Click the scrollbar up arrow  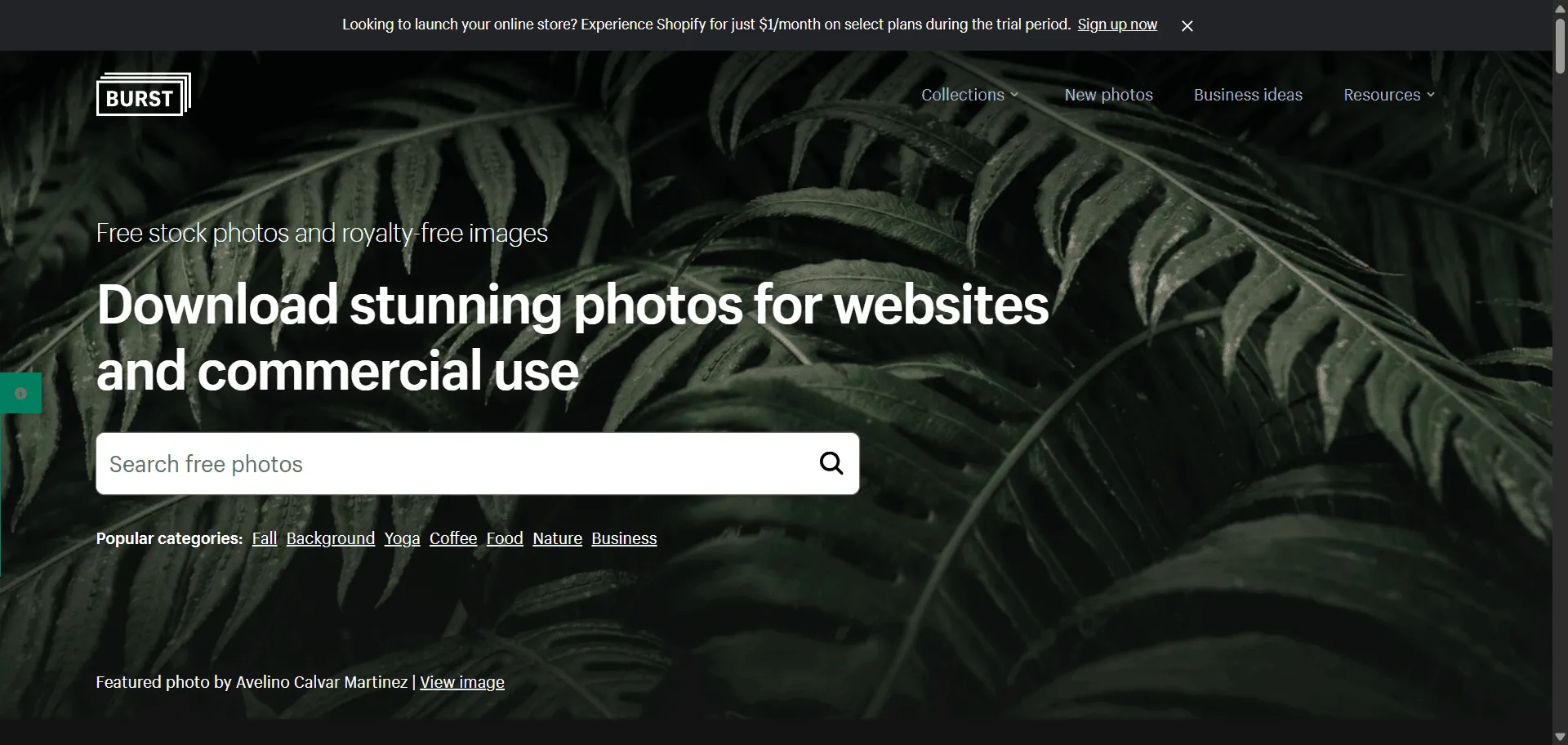(1560, 8)
